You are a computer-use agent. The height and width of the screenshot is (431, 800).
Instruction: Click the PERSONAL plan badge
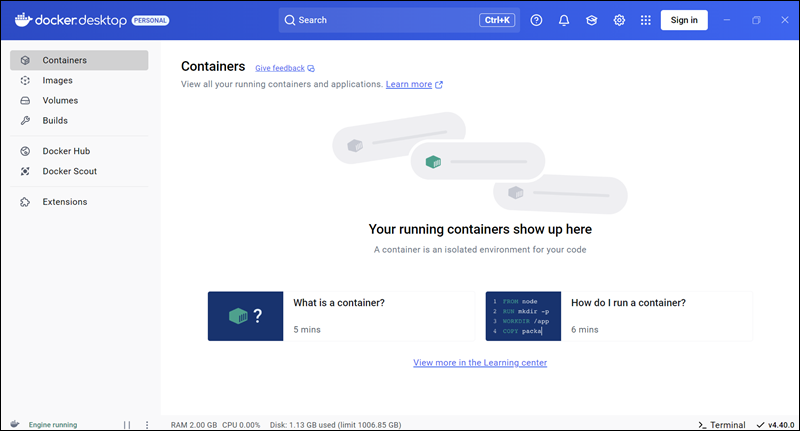(151, 20)
